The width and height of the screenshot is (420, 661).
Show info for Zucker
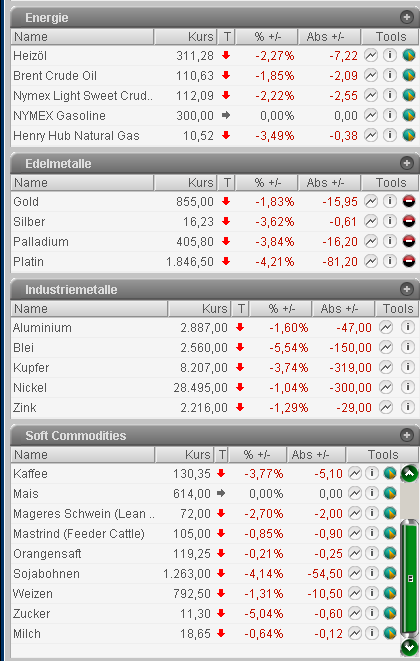pos(372,613)
